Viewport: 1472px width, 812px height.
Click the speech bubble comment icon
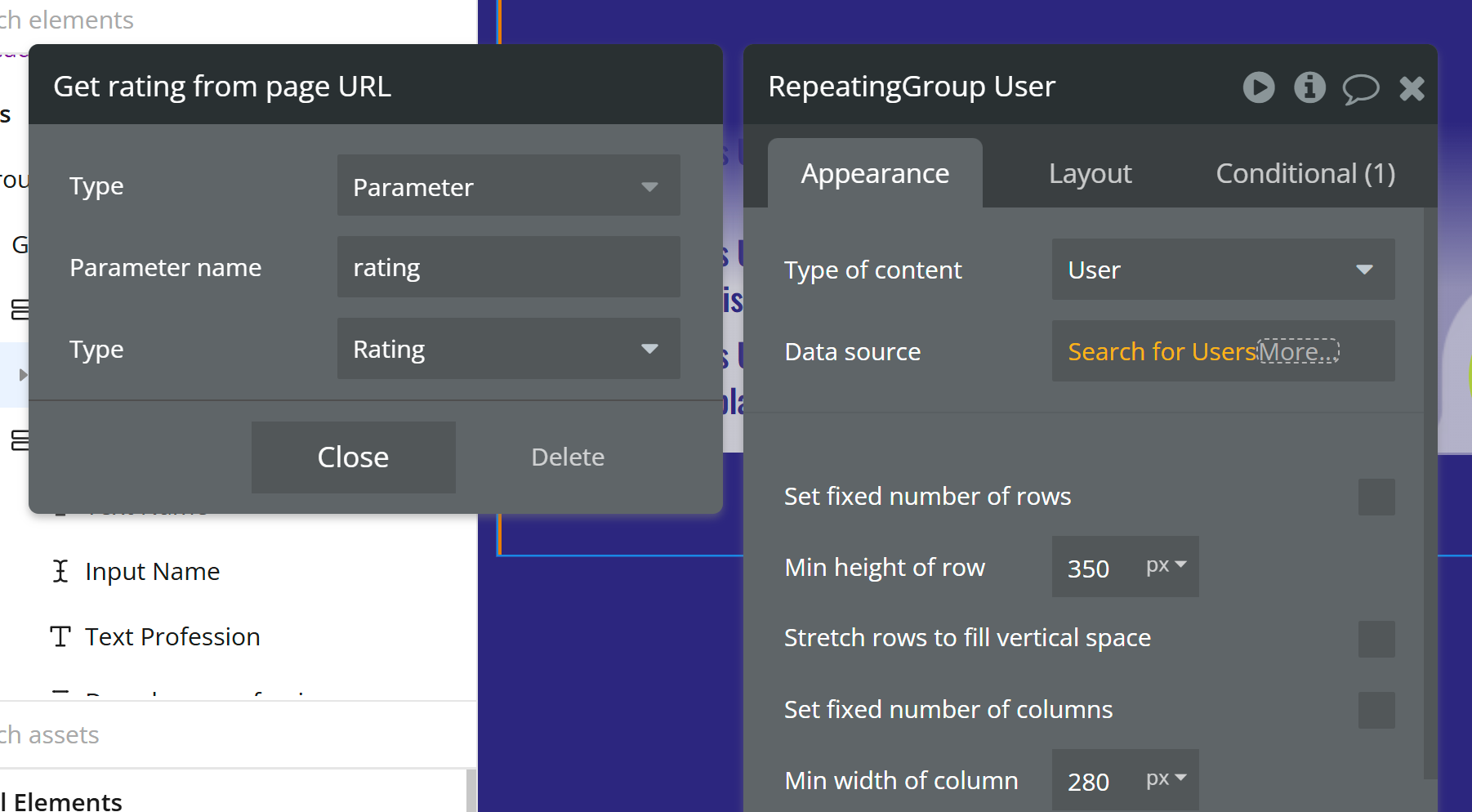[x=1360, y=88]
